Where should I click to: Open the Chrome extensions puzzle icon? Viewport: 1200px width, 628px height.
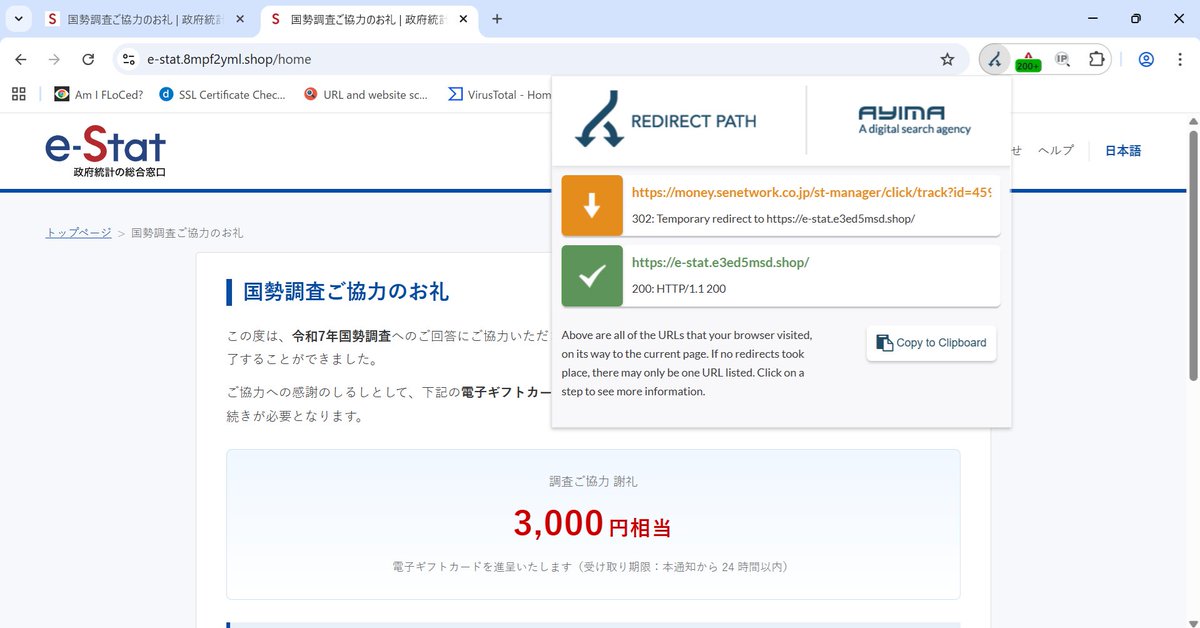coord(1096,60)
